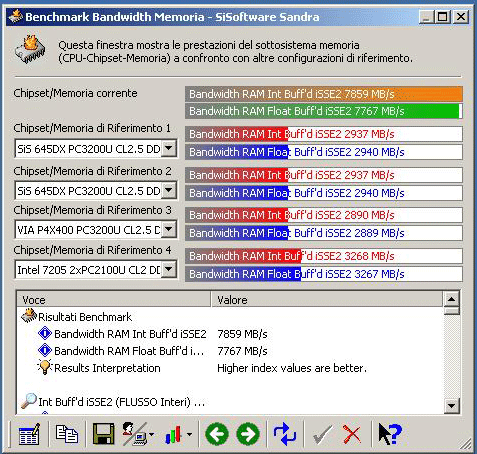Click the 7859 MB/s value cell
The image size is (477, 454).
pos(242,334)
